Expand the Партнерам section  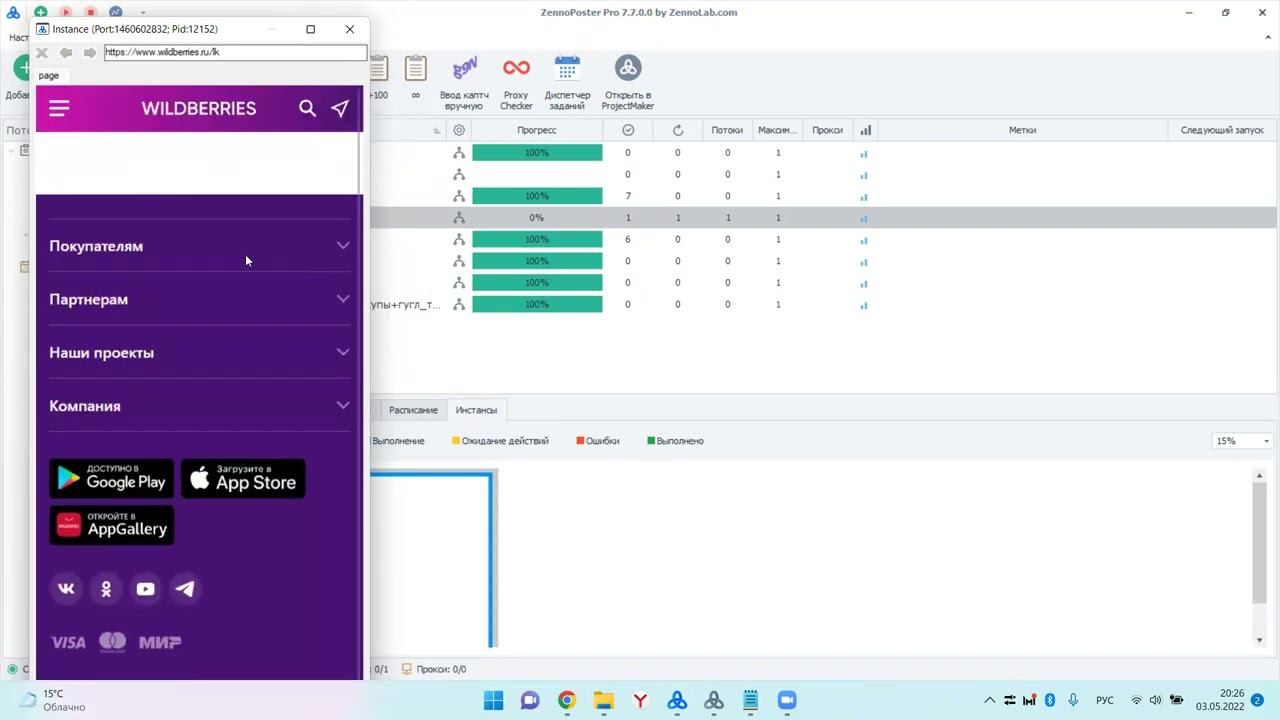[200, 299]
